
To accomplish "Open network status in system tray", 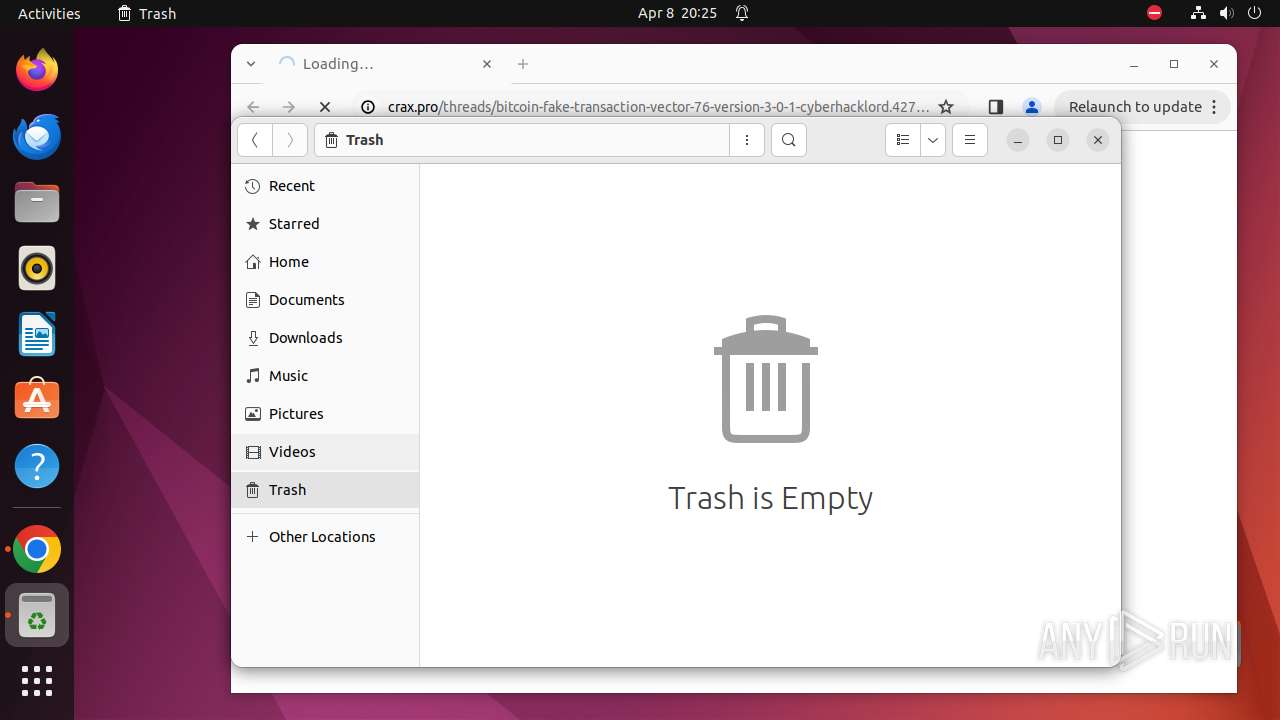I will (x=1198, y=13).
